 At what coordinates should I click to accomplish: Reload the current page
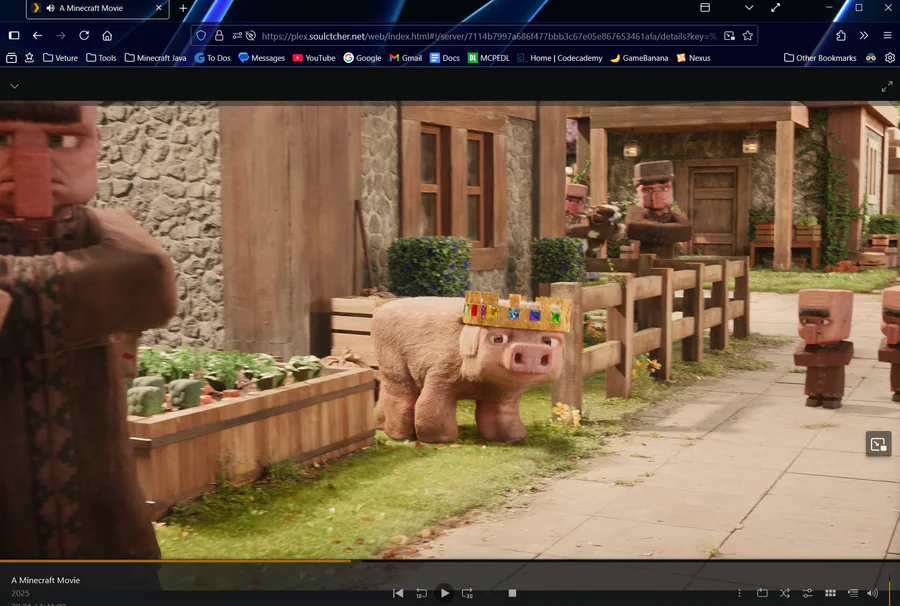click(x=84, y=36)
